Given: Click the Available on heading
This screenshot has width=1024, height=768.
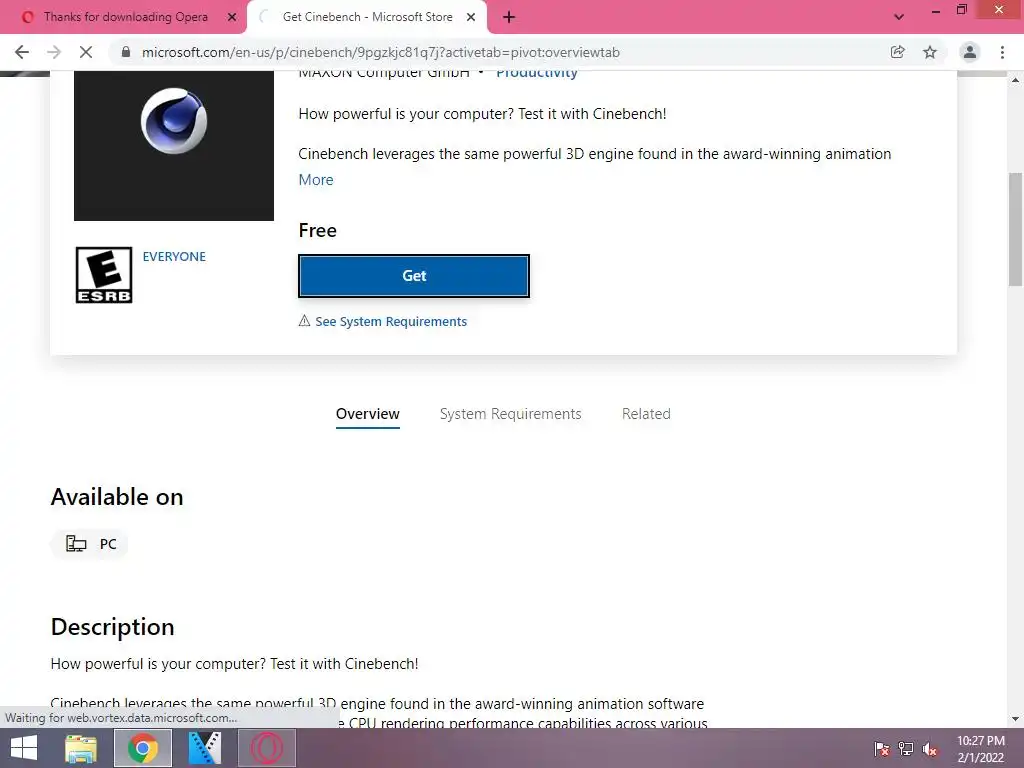Looking at the screenshot, I should [x=117, y=497].
